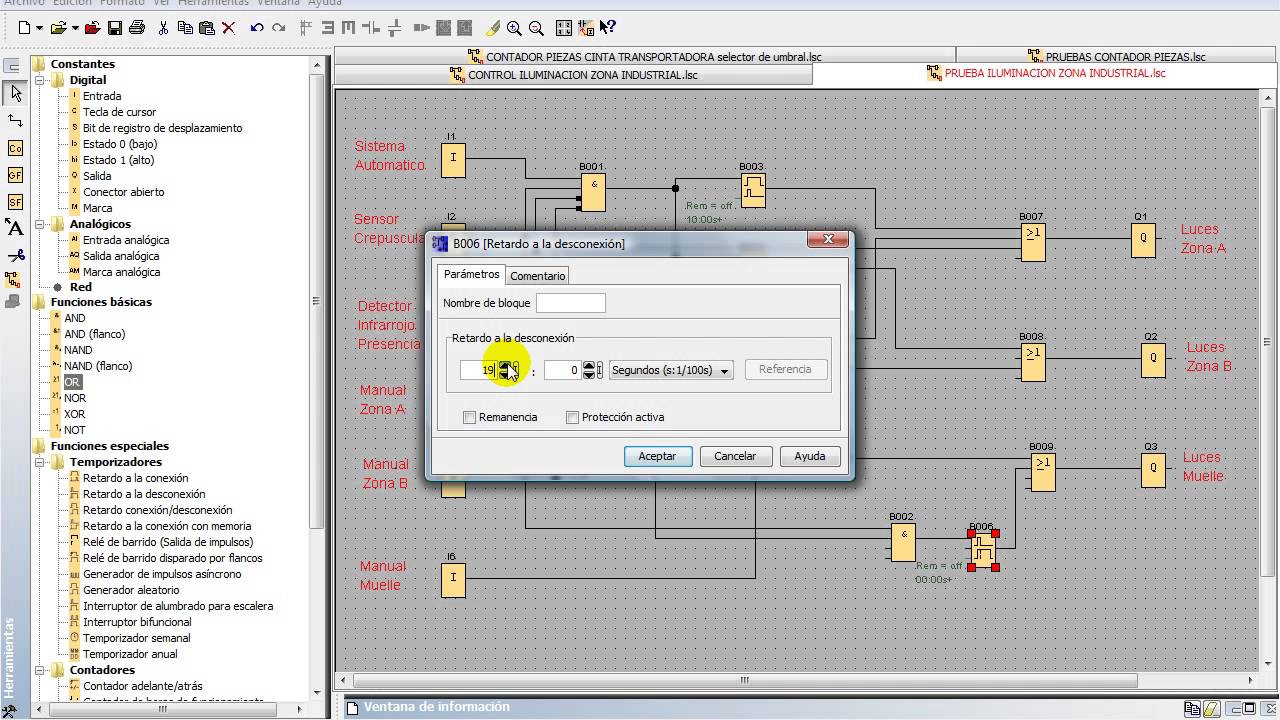Open the dropdown arrow beside New file
The width and height of the screenshot is (1280, 720).
point(39,28)
